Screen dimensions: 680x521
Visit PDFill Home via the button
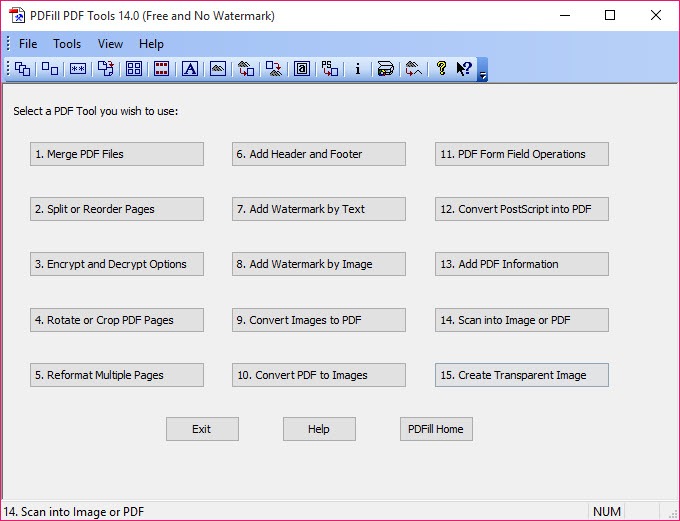tap(436, 429)
